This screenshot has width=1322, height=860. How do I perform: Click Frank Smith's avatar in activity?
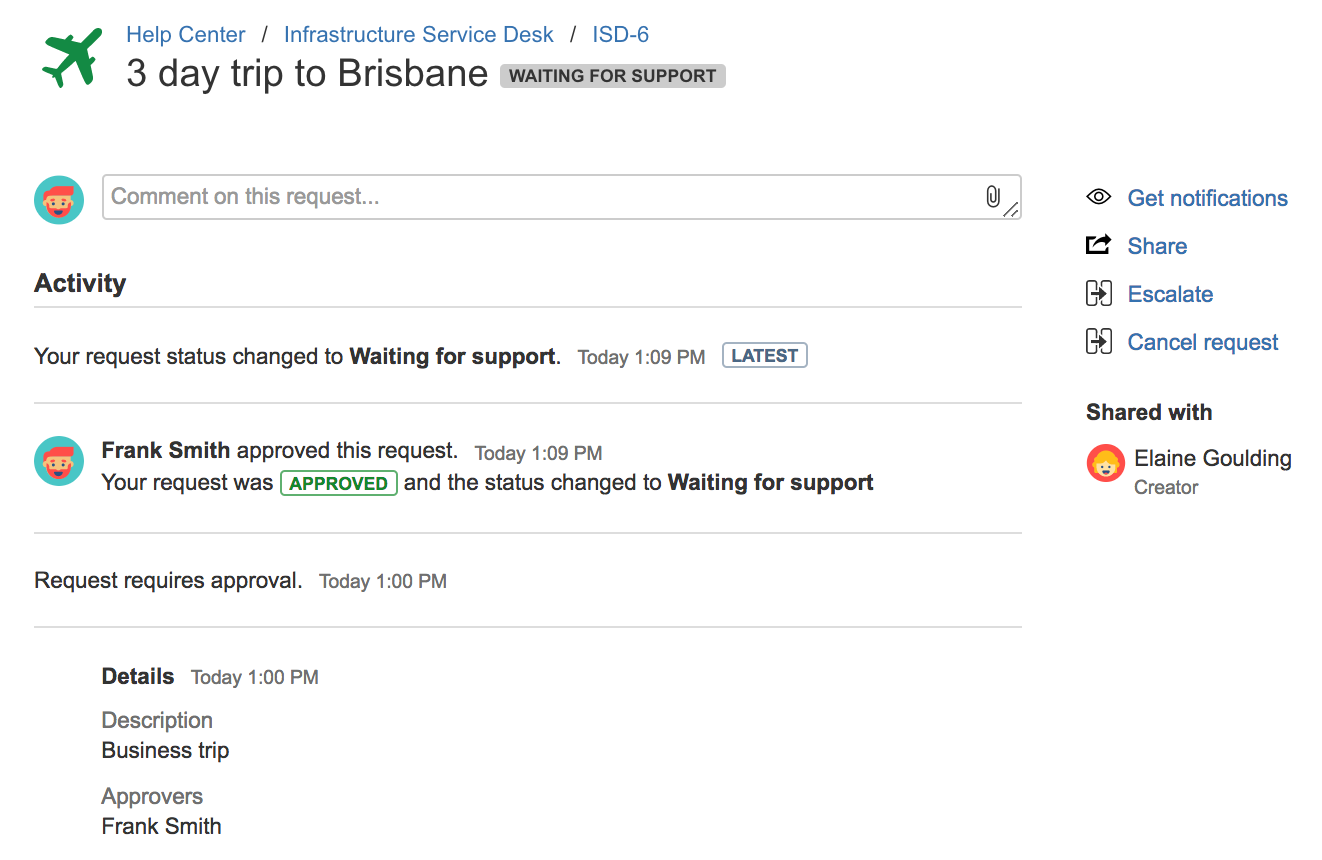click(59, 461)
